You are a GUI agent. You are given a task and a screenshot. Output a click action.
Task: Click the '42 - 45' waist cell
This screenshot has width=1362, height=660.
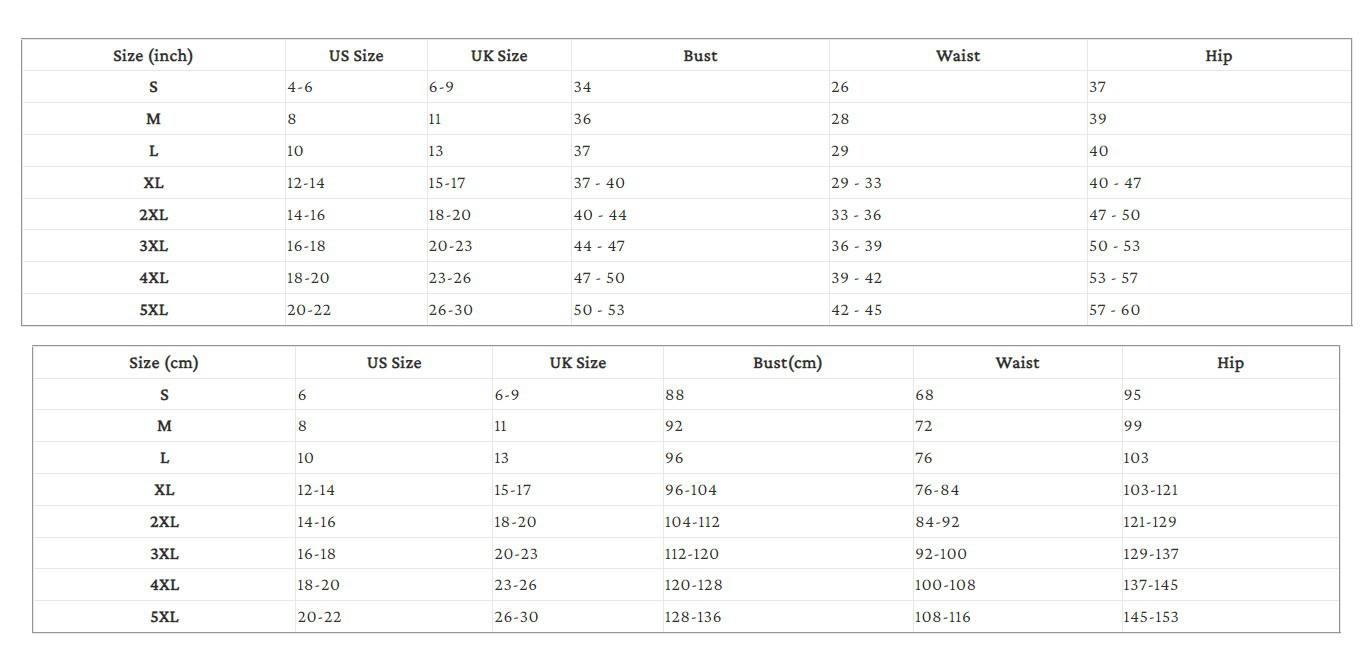point(958,310)
